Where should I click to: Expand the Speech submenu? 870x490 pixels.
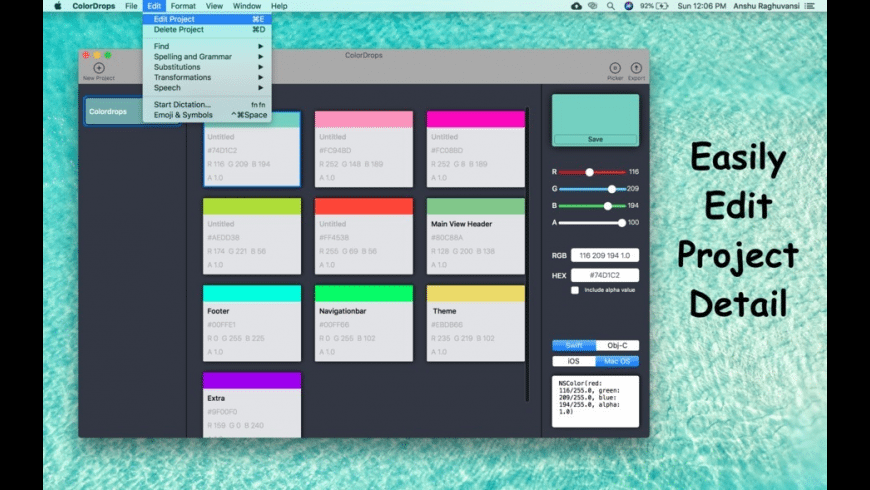(x=207, y=88)
